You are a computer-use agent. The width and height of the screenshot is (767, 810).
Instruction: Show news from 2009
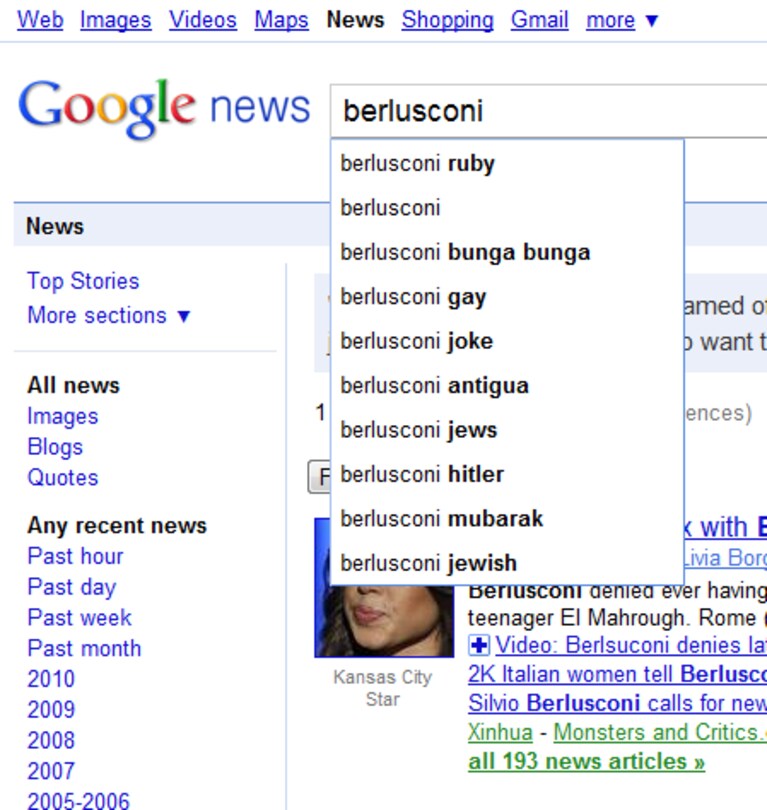[51, 709]
